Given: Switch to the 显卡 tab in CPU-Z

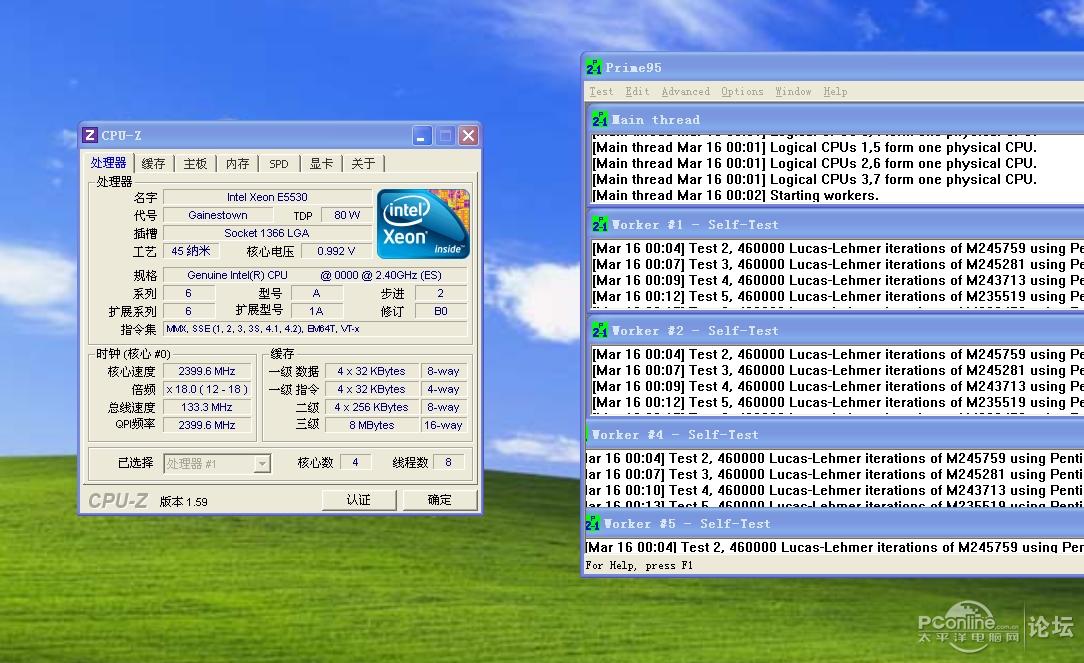Looking at the screenshot, I should point(321,164).
